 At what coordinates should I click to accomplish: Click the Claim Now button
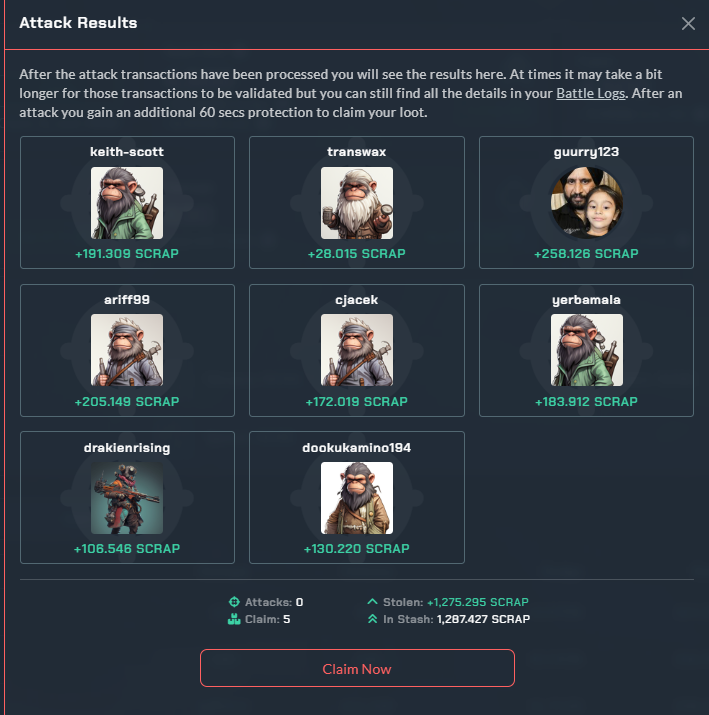357,668
